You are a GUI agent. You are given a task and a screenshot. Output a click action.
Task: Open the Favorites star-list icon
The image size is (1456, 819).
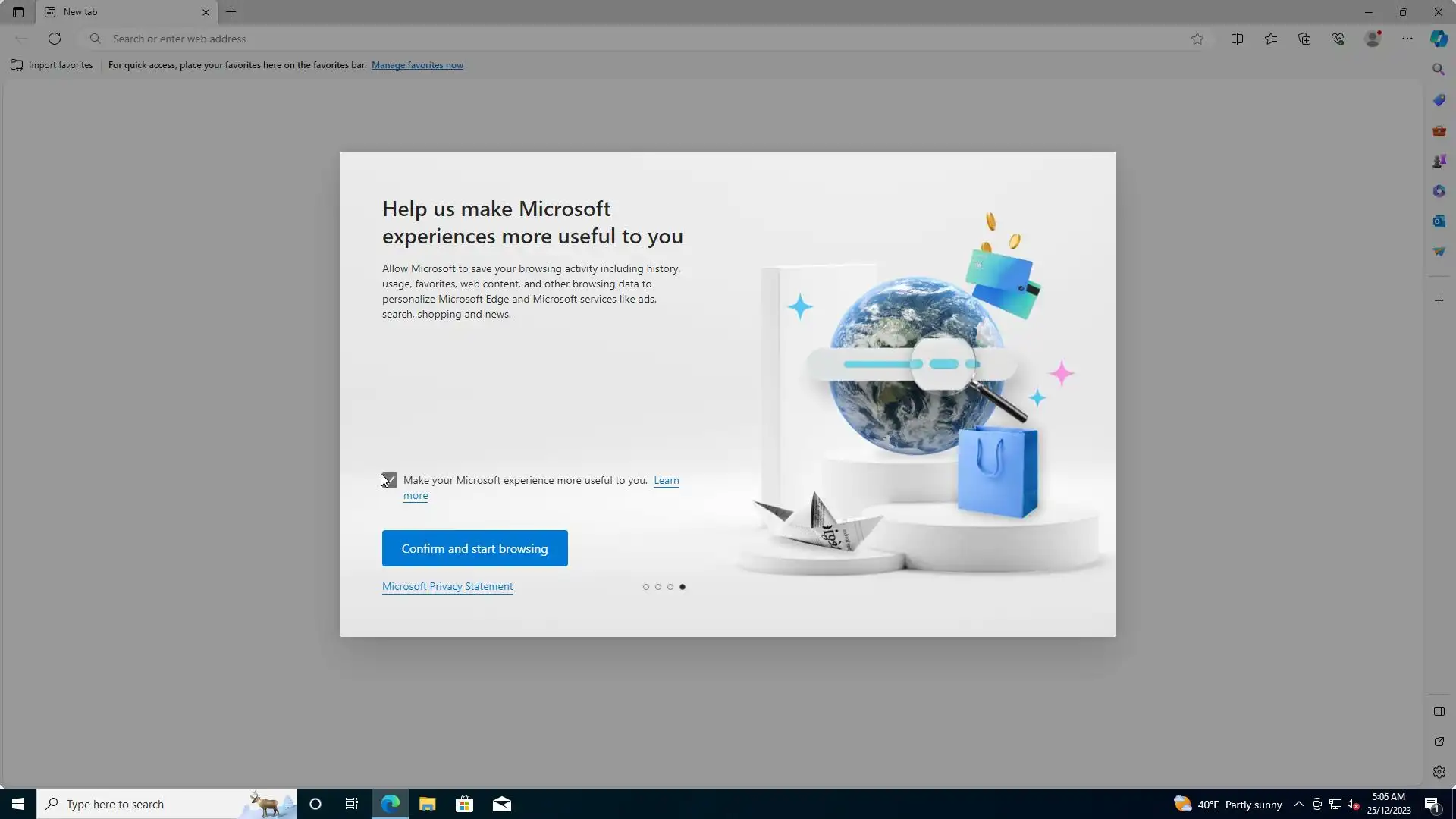point(1271,39)
